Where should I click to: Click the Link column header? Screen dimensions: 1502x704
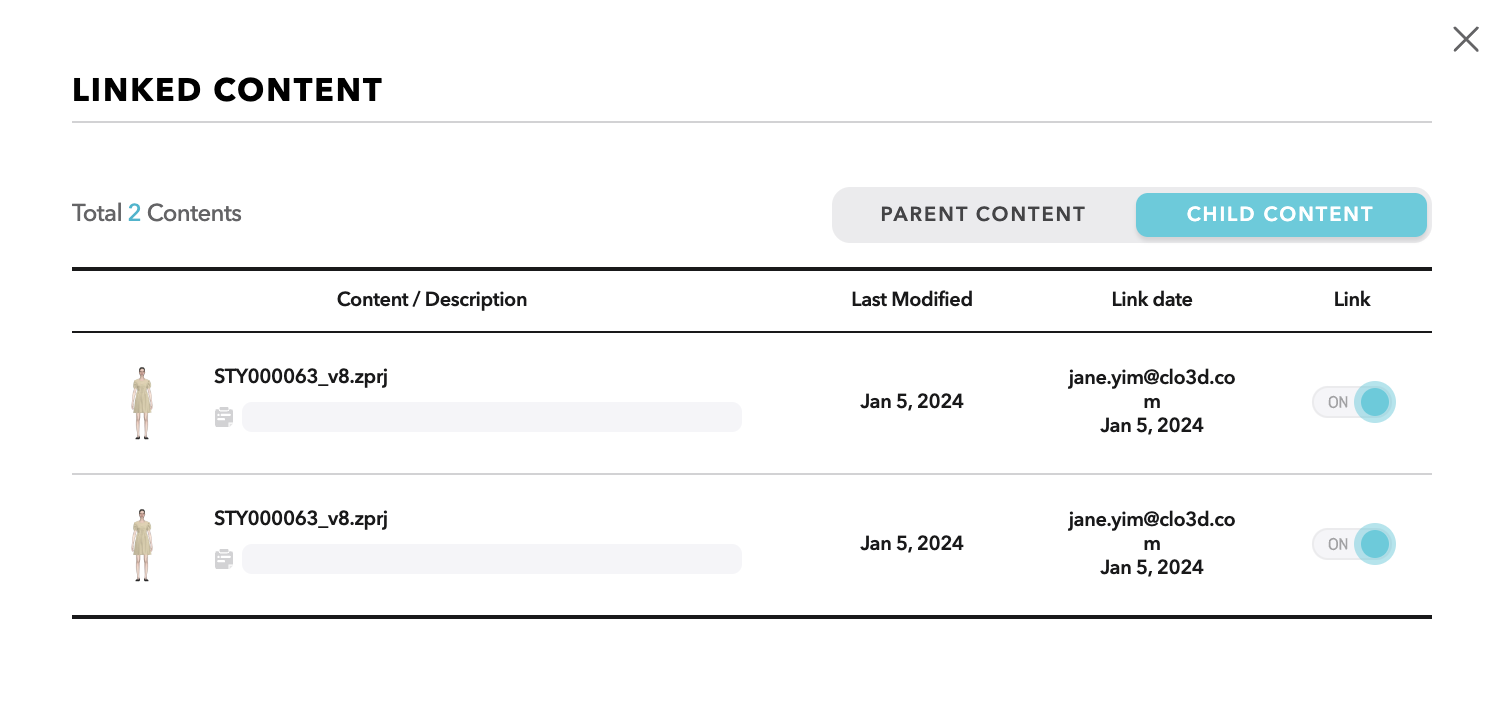(1352, 299)
